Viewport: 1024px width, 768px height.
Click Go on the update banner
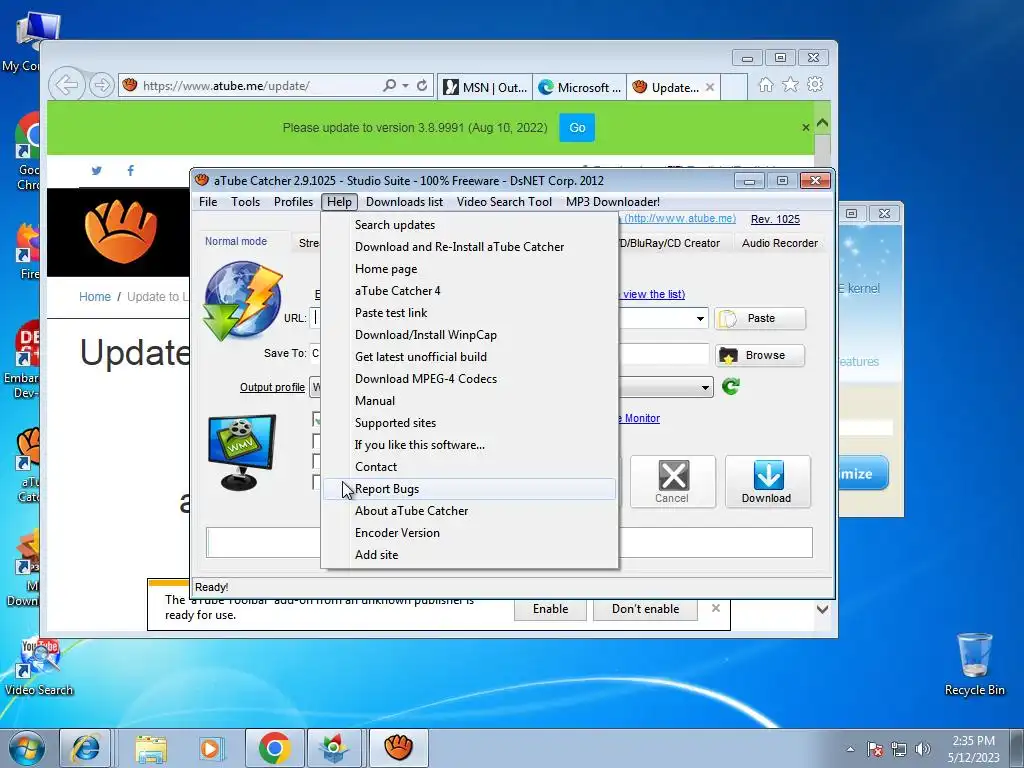[577, 128]
